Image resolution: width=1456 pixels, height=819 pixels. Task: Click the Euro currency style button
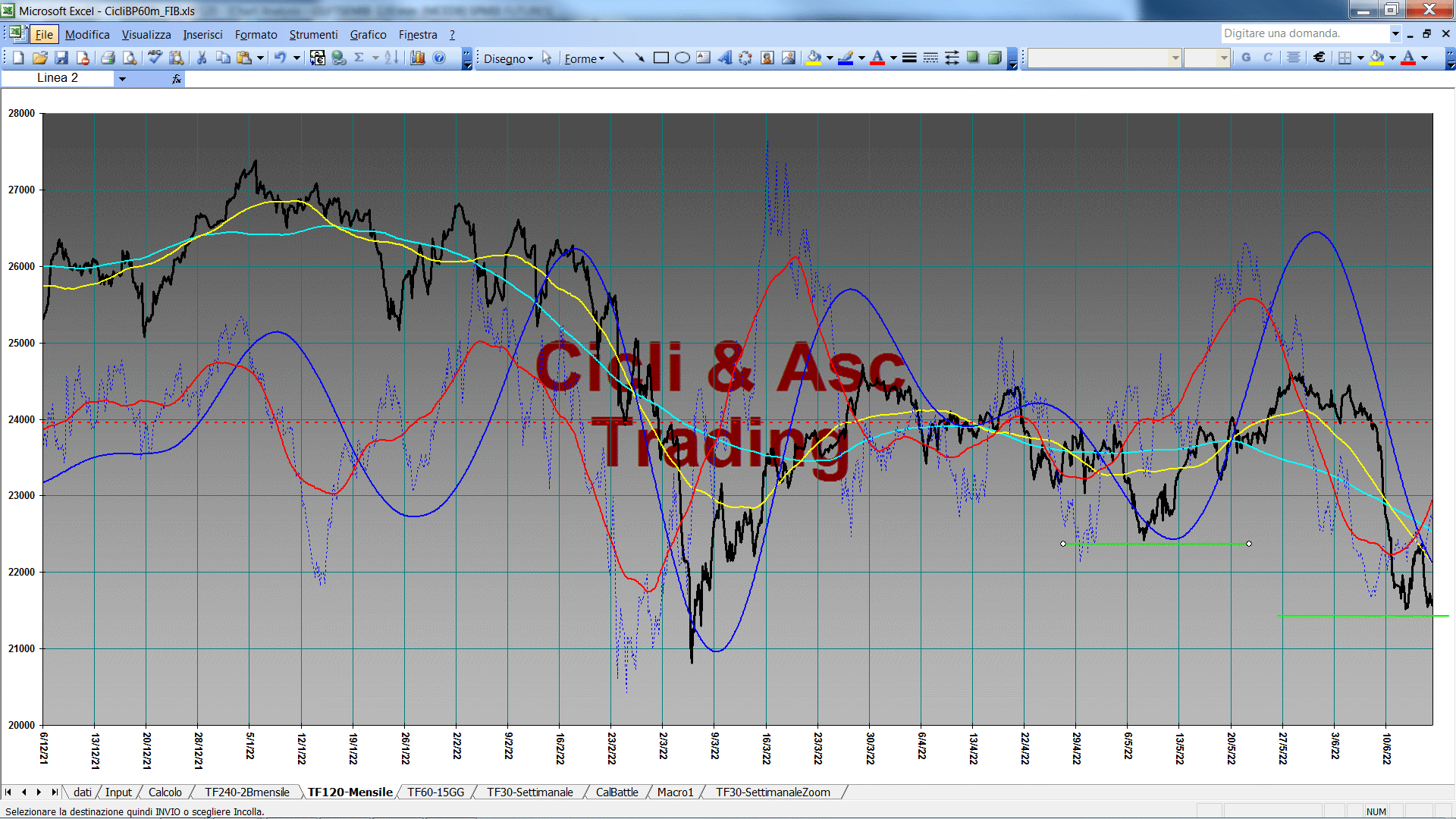tap(1319, 58)
